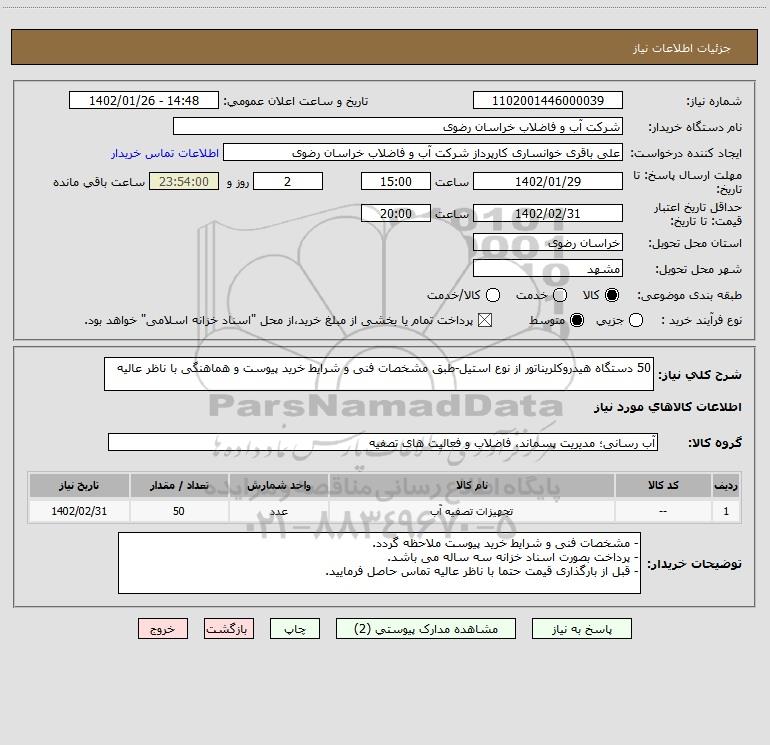770x745 pixels.
Task: Click the ساعت باقی مانده label
Action: click(x=99, y=182)
